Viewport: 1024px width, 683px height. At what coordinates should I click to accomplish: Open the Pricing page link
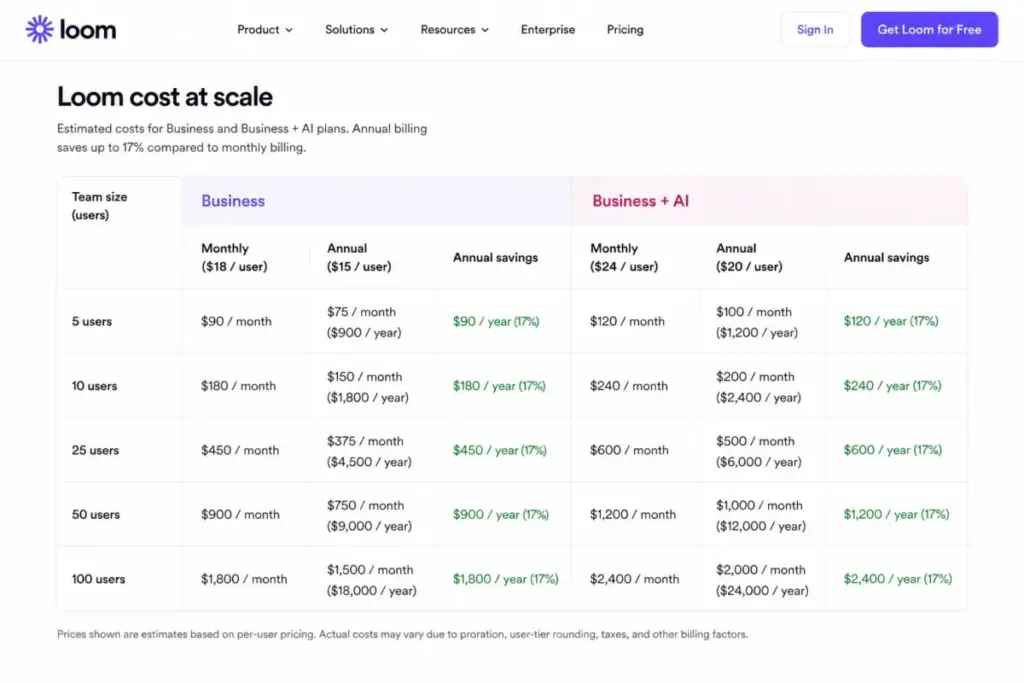tap(625, 29)
